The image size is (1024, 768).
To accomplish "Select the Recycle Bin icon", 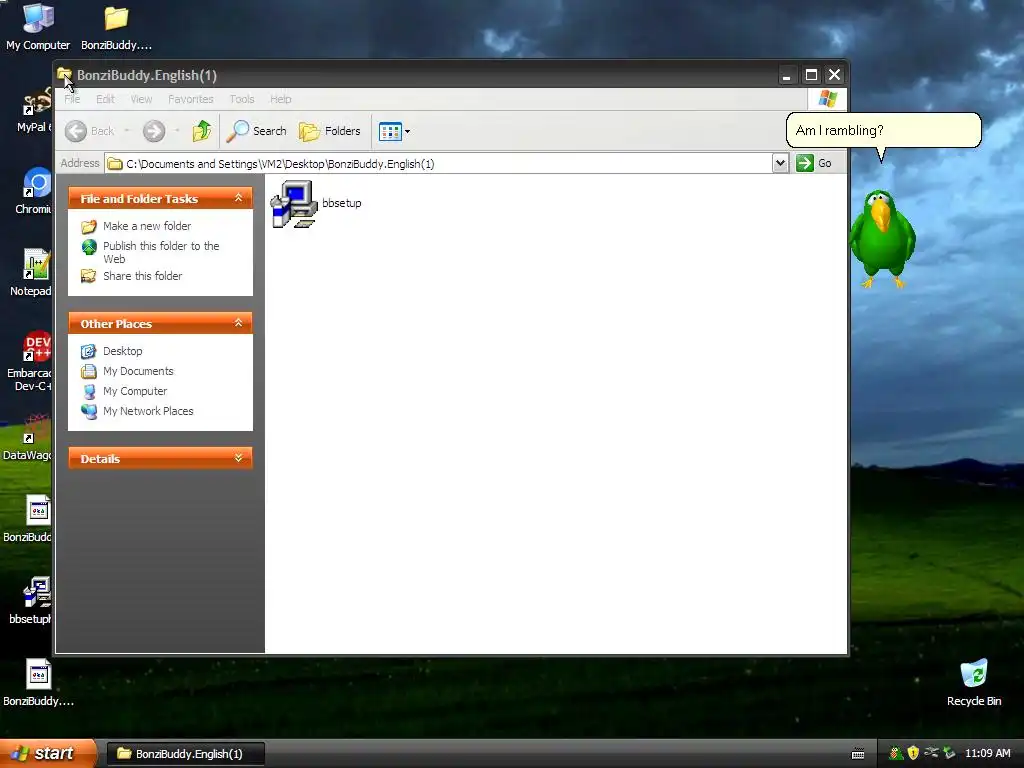I will 974,683.
